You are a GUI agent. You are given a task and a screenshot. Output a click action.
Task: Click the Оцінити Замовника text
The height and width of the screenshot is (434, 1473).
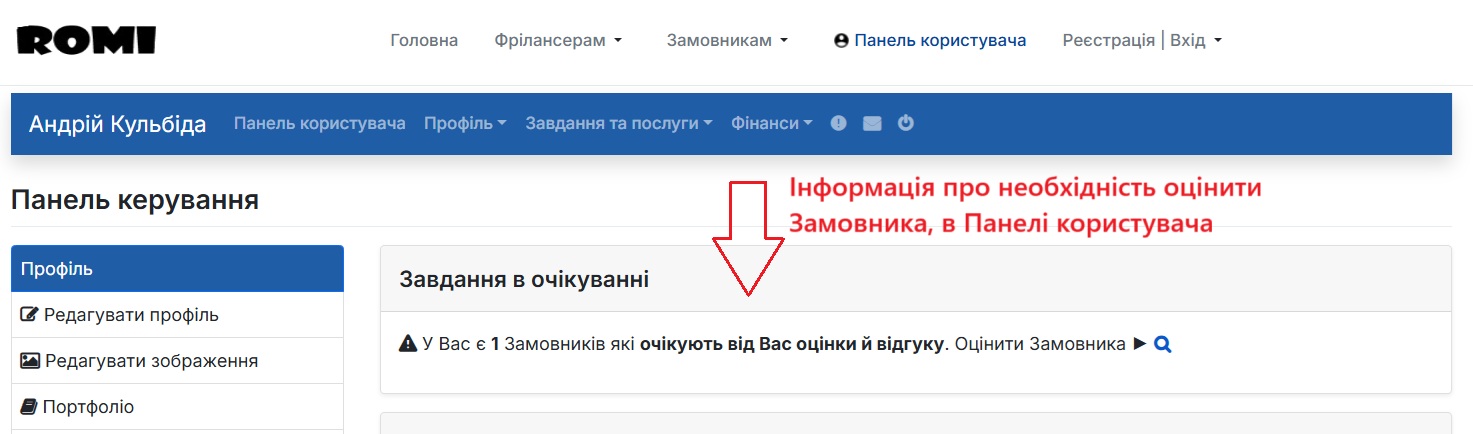coord(1040,344)
